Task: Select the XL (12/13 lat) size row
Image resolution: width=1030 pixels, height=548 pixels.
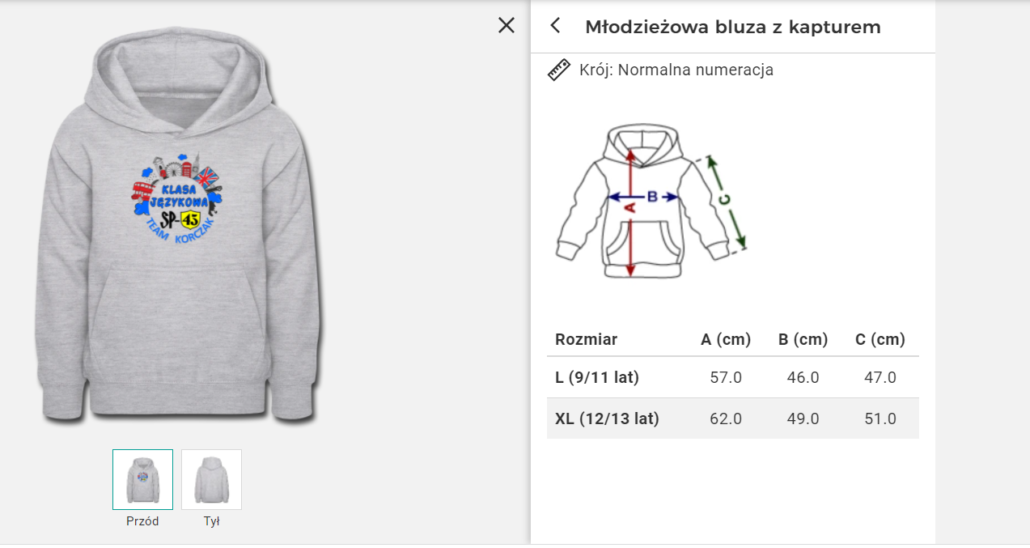Action: 607,419
